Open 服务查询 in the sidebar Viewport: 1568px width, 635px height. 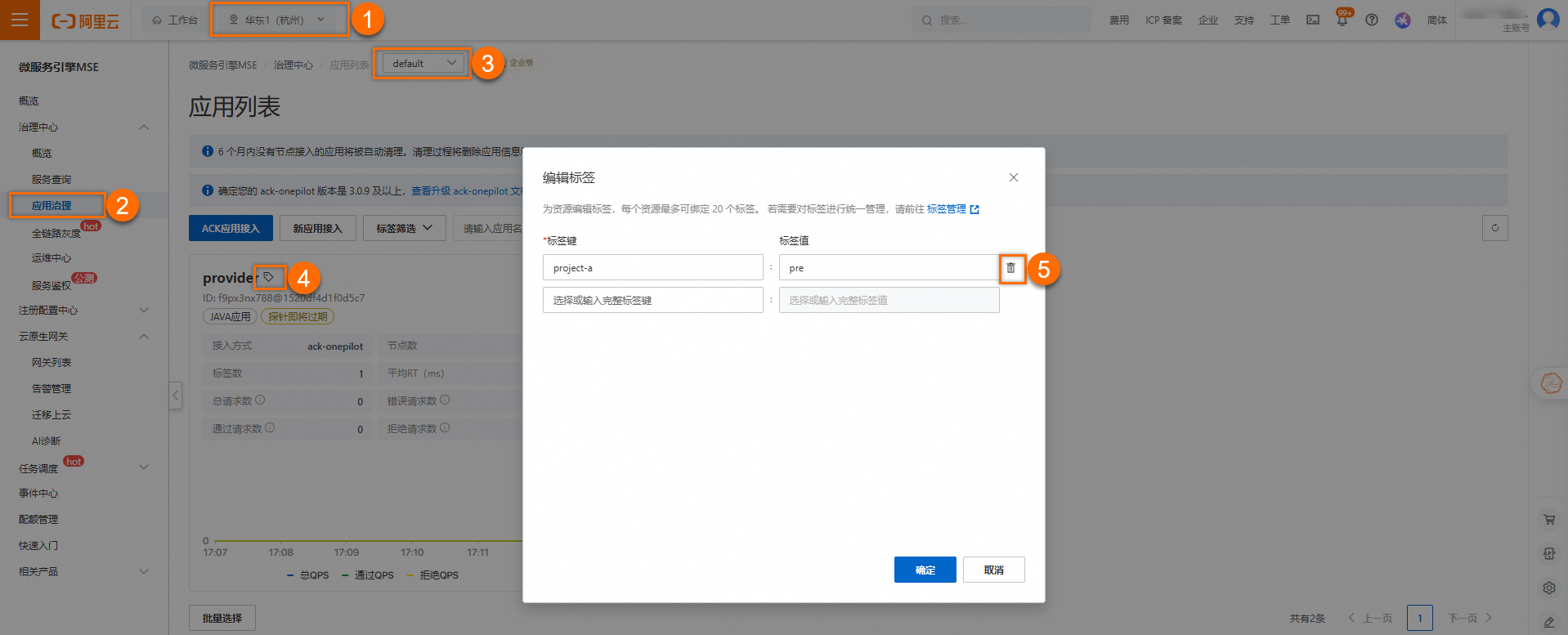click(x=52, y=179)
